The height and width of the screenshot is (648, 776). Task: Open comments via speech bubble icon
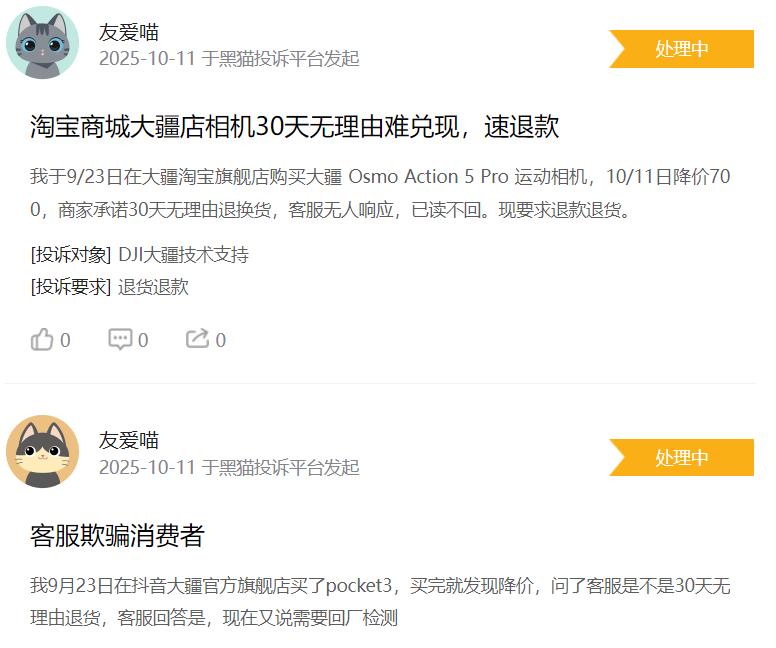point(120,339)
